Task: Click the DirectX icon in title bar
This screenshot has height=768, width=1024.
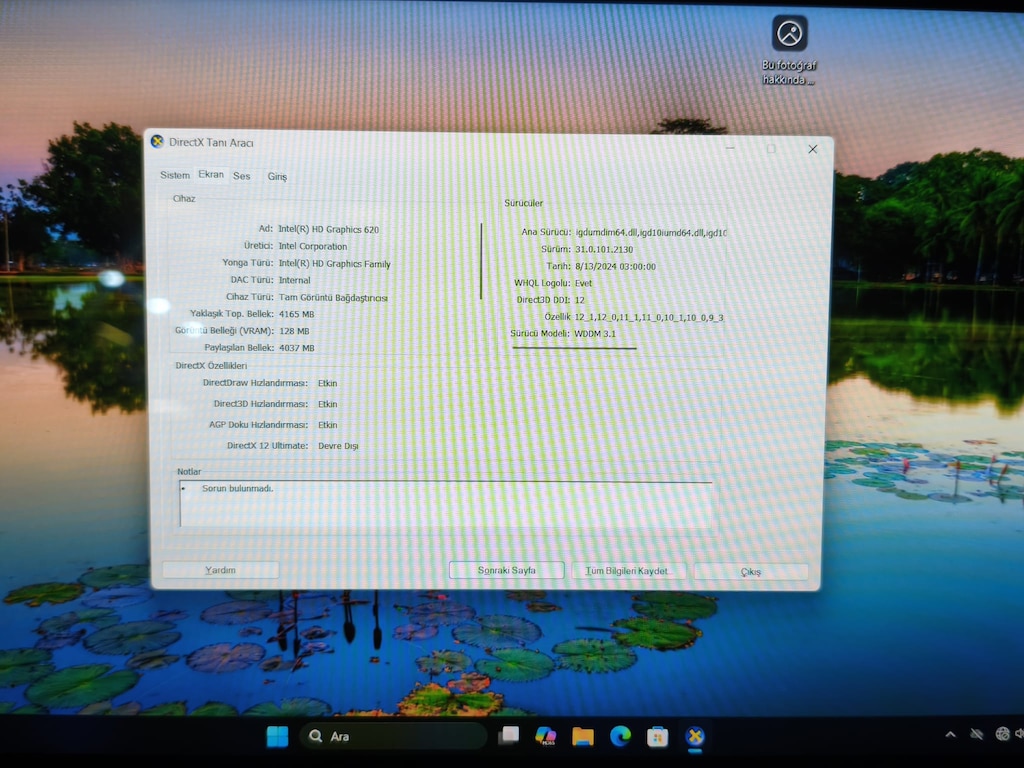Action: click(x=157, y=142)
